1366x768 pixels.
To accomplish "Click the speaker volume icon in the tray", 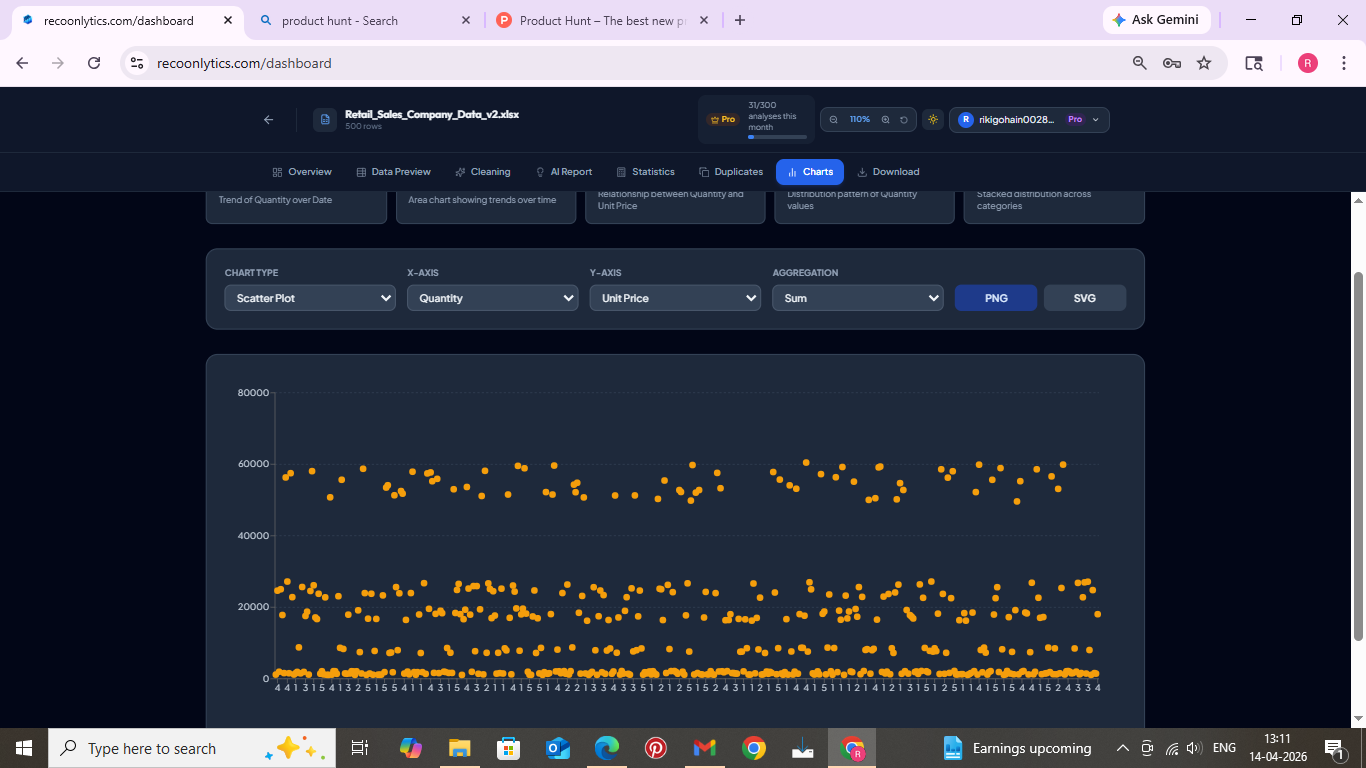I will 1193,748.
